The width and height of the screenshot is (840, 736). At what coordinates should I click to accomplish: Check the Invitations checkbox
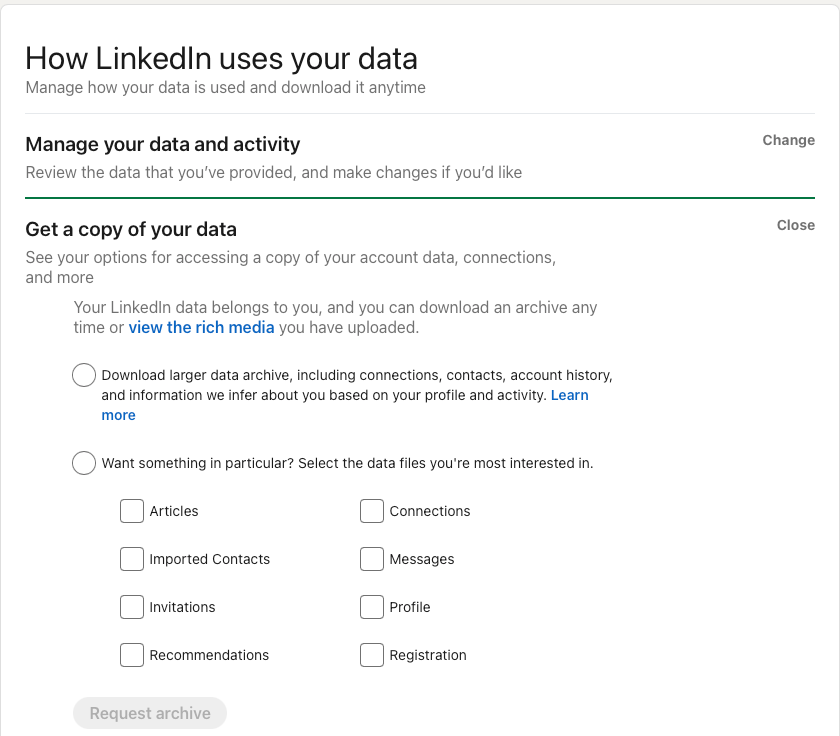tap(132, 607)
